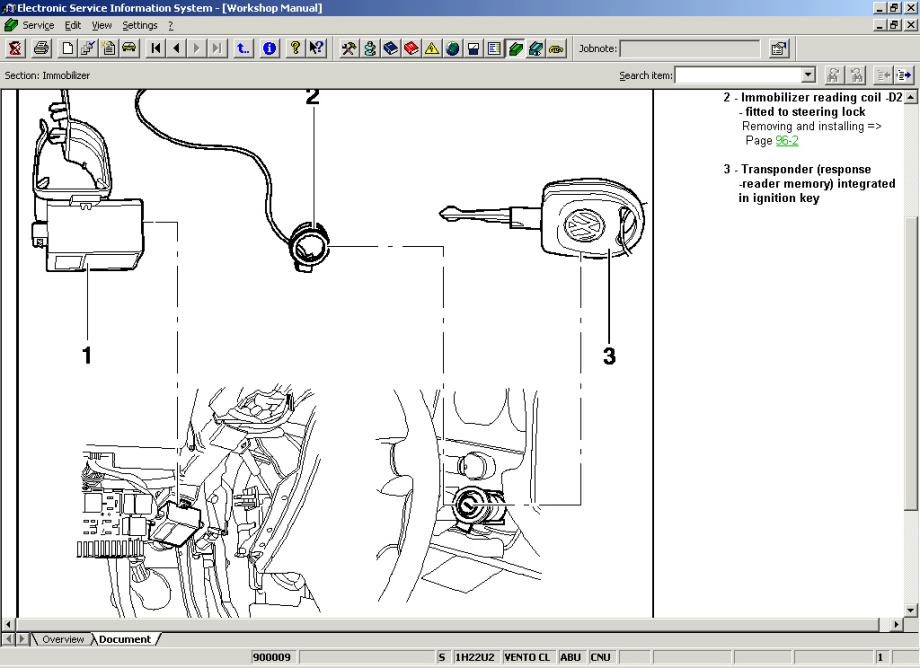Click the hammer and wrench tools icon

347,48
